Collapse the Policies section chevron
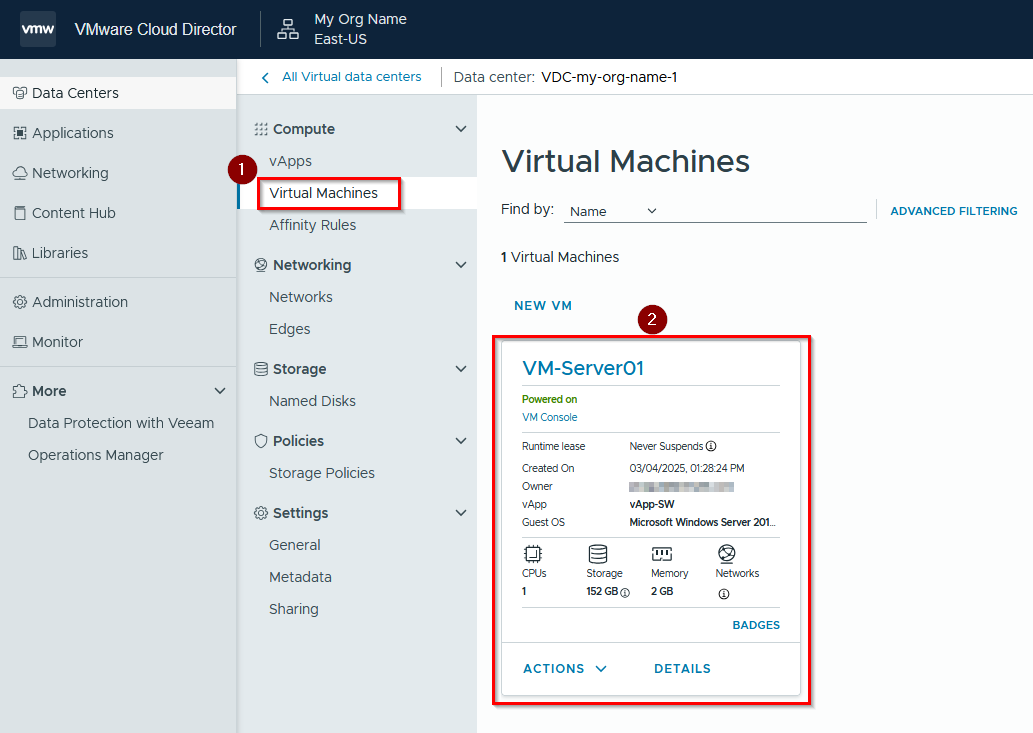 pyautogui.click(x=461, y=441)
